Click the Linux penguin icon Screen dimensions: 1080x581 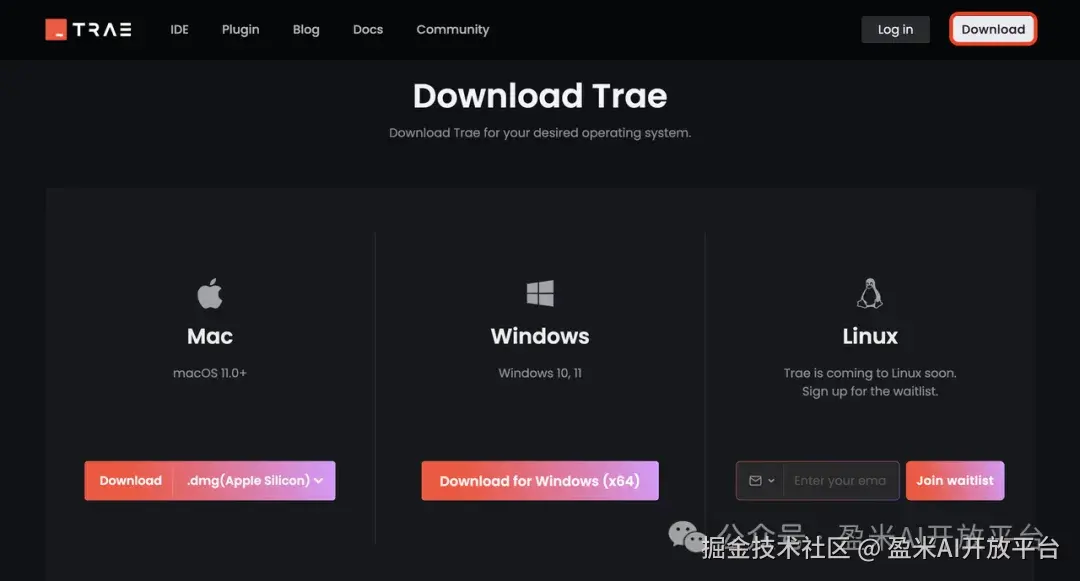coord(870,293)
